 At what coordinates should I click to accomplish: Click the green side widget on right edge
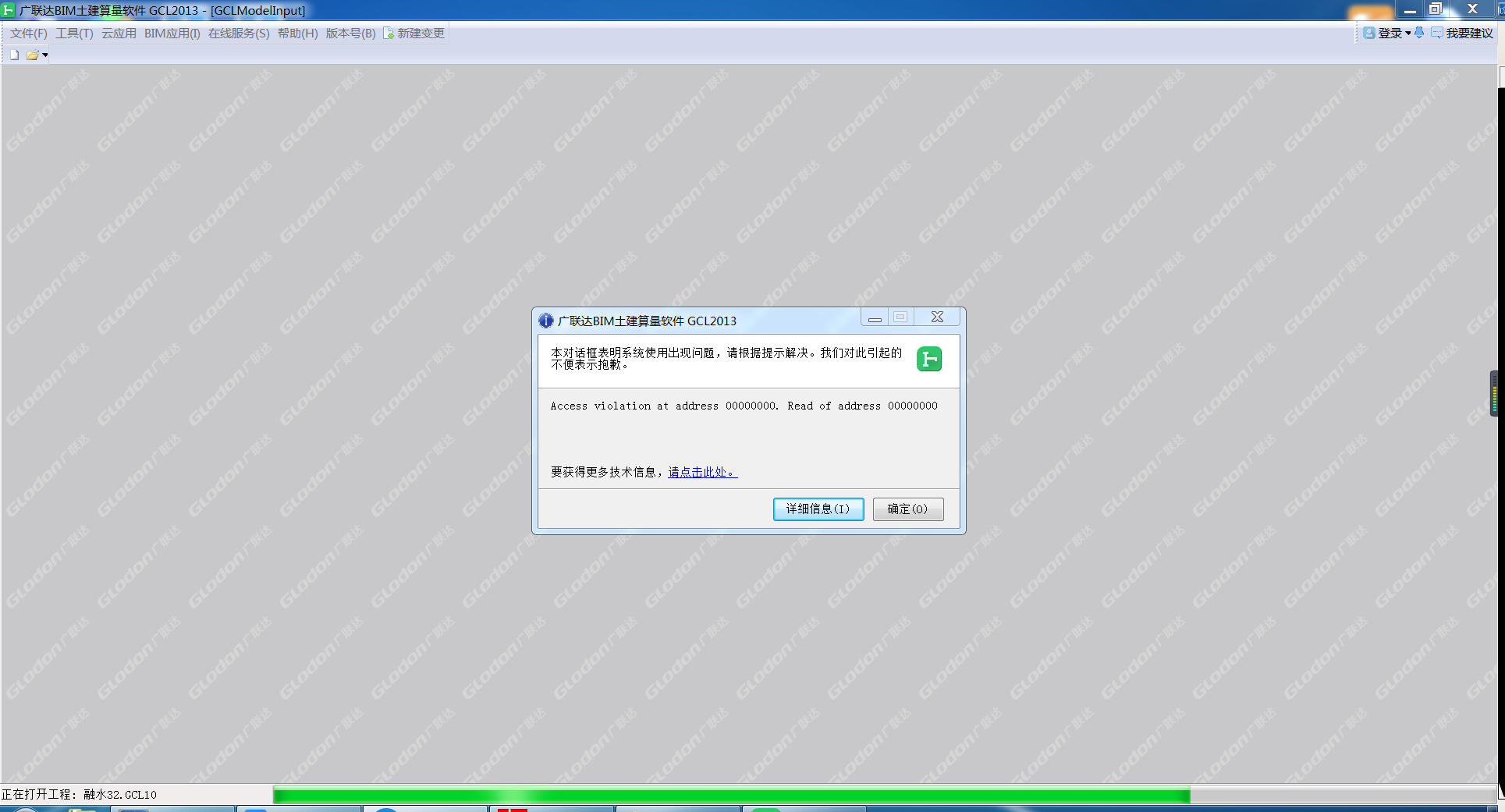pyautogui.click(x=1494, y=394)
